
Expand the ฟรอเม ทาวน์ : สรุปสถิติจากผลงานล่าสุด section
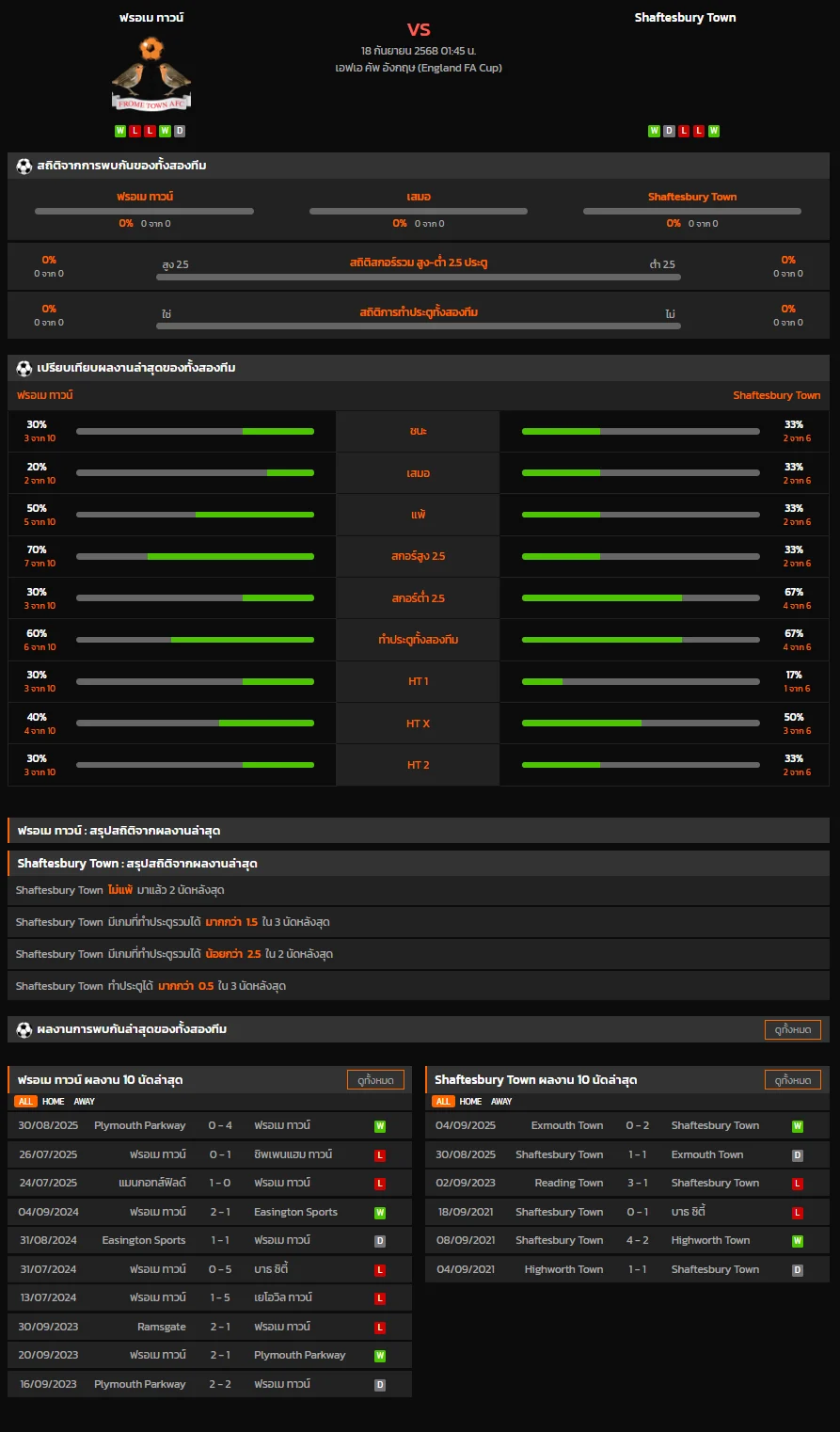click(419, 831)
